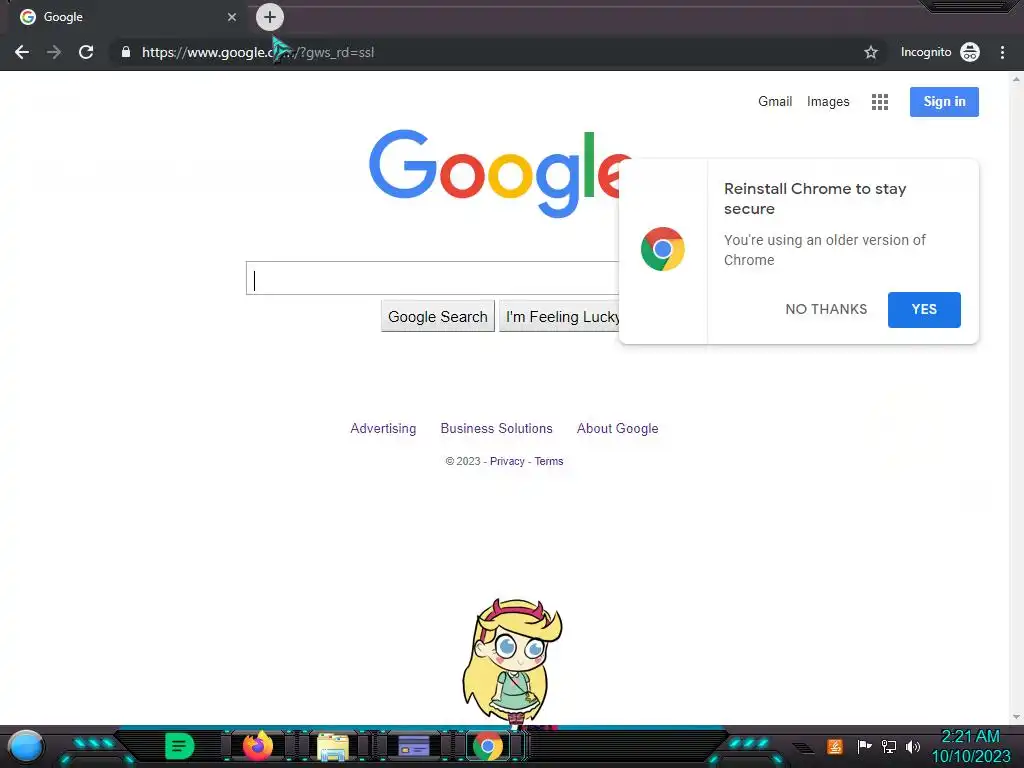Open the Start orb in the taskbar
The width and height of the screenshot is (1024, 768).
(26, 746)
